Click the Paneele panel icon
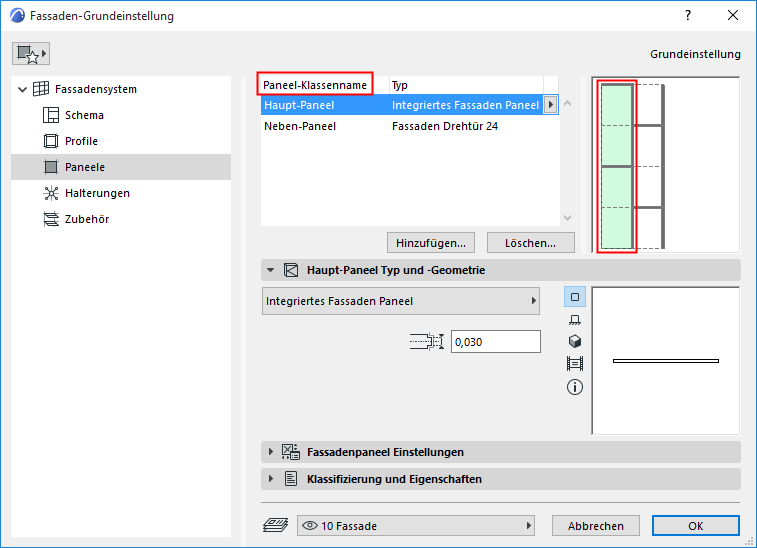This screenshot has width=757, height=548. point(51,167)
